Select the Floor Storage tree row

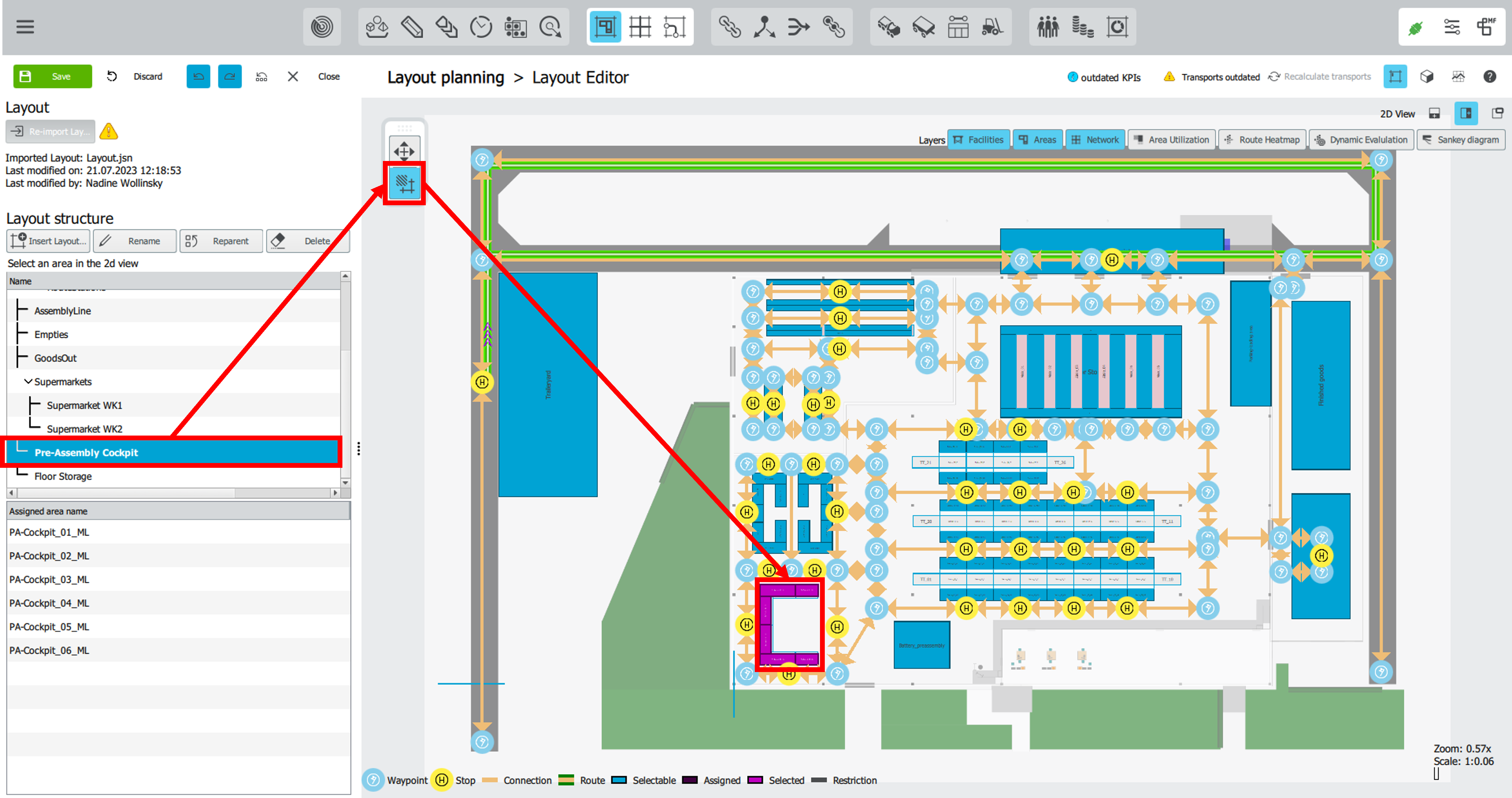(173, 476)
